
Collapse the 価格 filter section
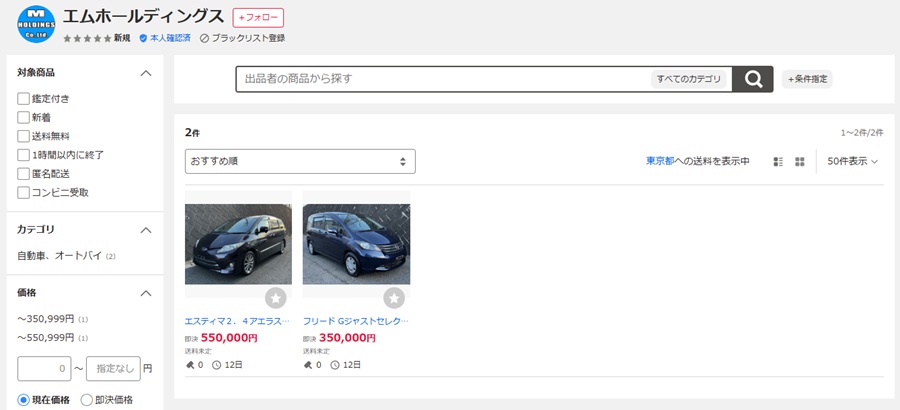(x=145, y=293)
